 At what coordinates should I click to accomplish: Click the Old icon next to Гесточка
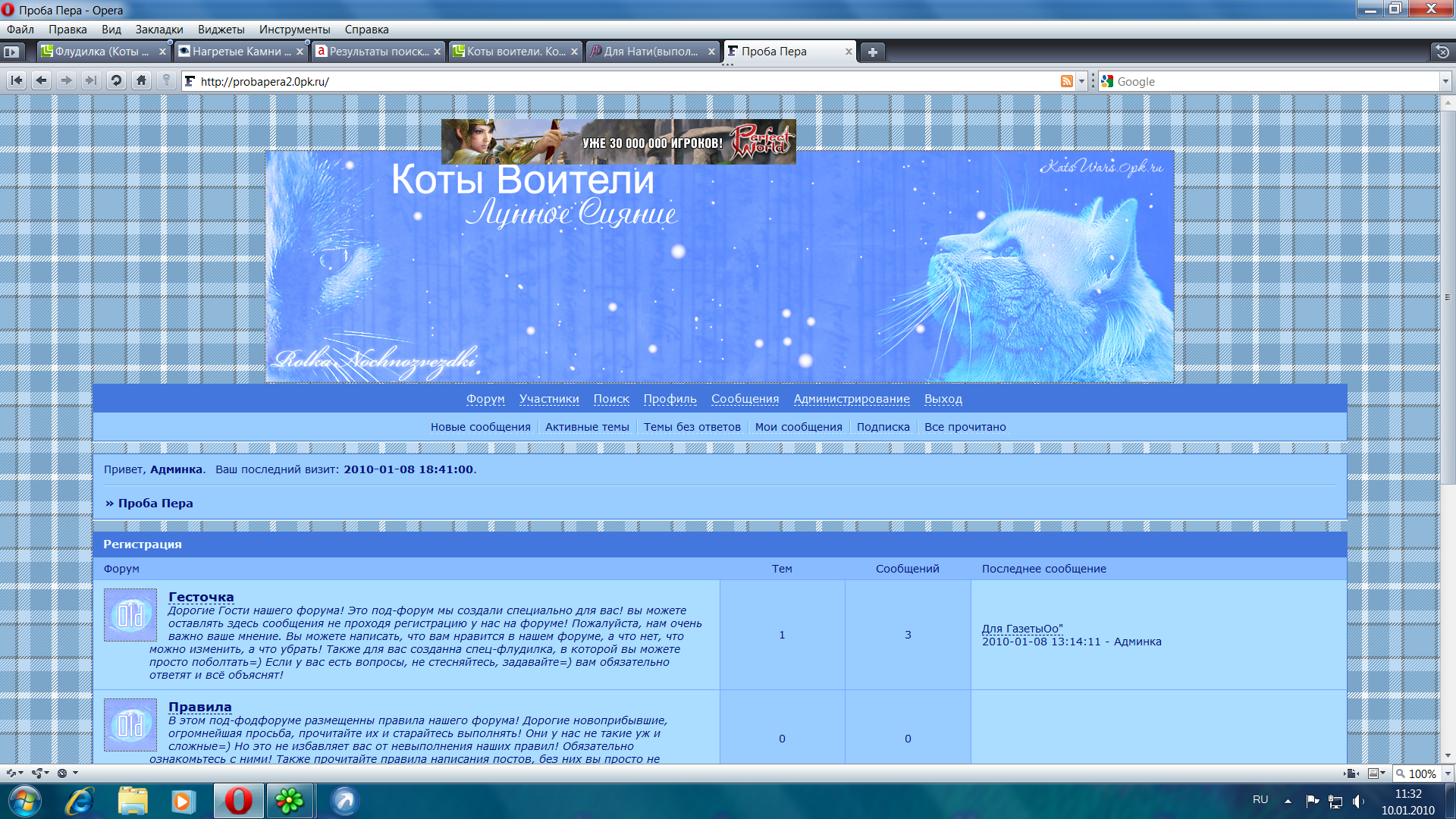tap(130, 615)
